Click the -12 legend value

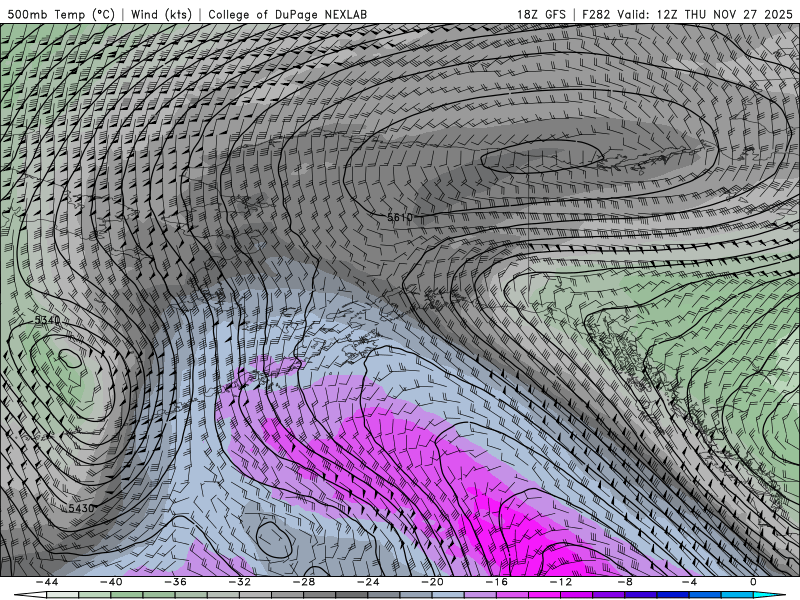561,582
